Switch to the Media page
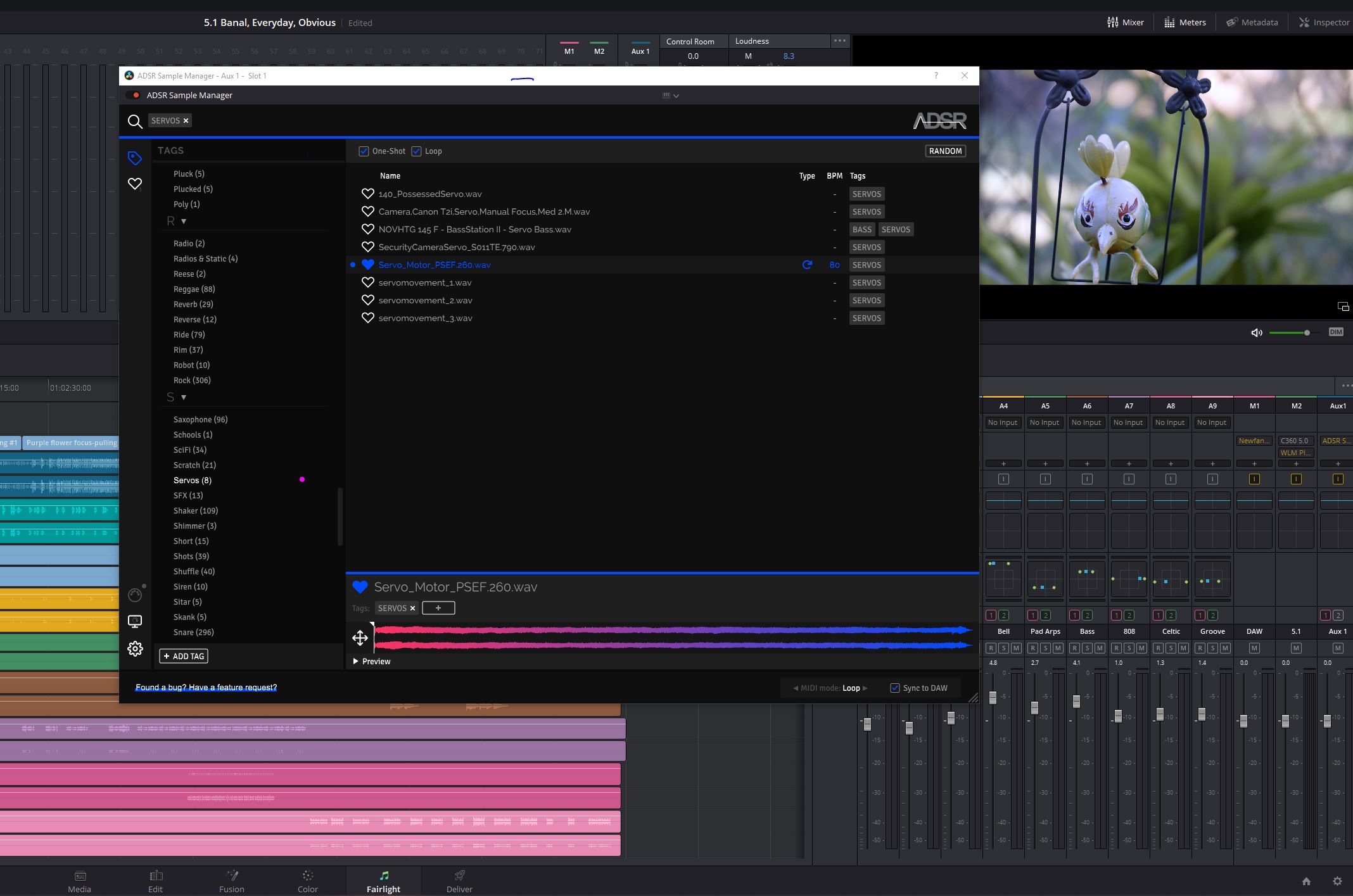 click(80, 881)
